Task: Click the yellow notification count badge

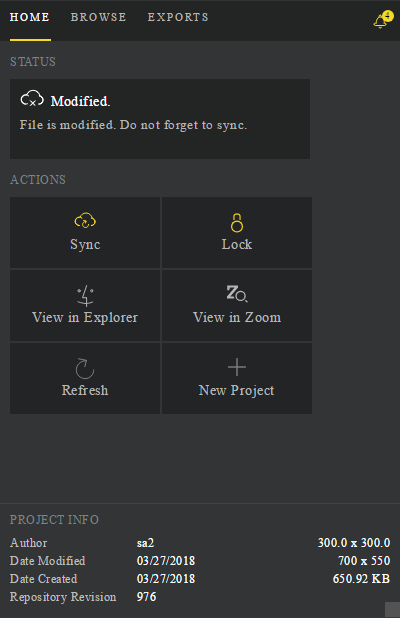Action: pos(388,16)
